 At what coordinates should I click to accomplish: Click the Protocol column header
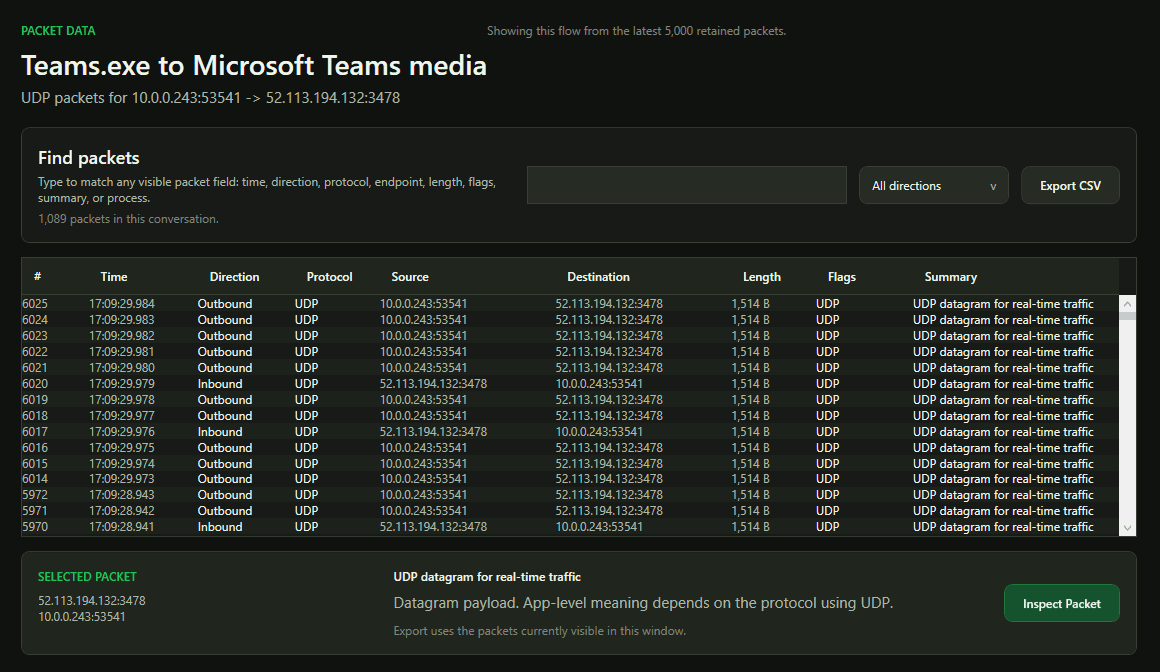(329, 276)
